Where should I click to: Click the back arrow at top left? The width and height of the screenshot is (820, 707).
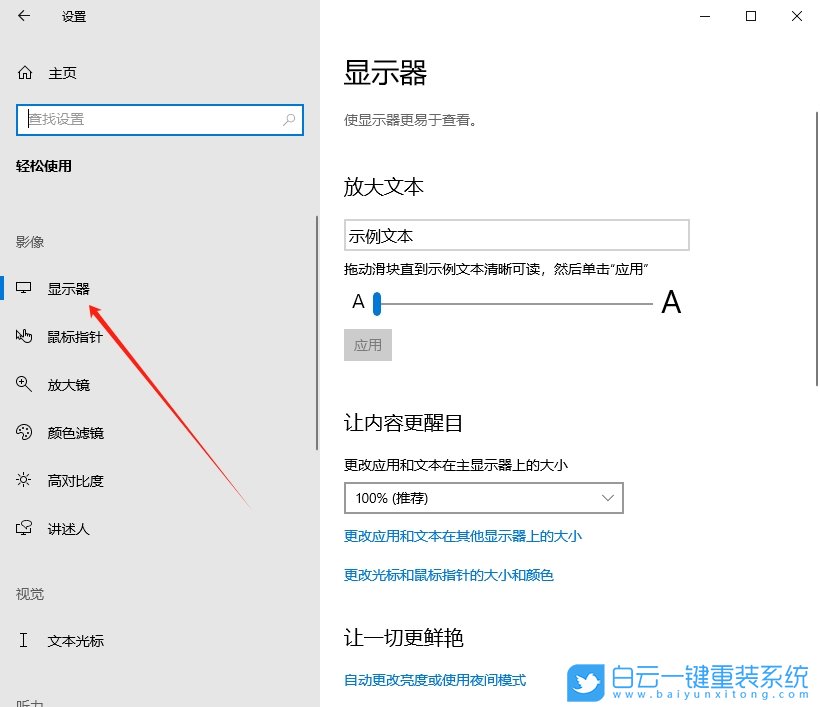pos(24,16)
